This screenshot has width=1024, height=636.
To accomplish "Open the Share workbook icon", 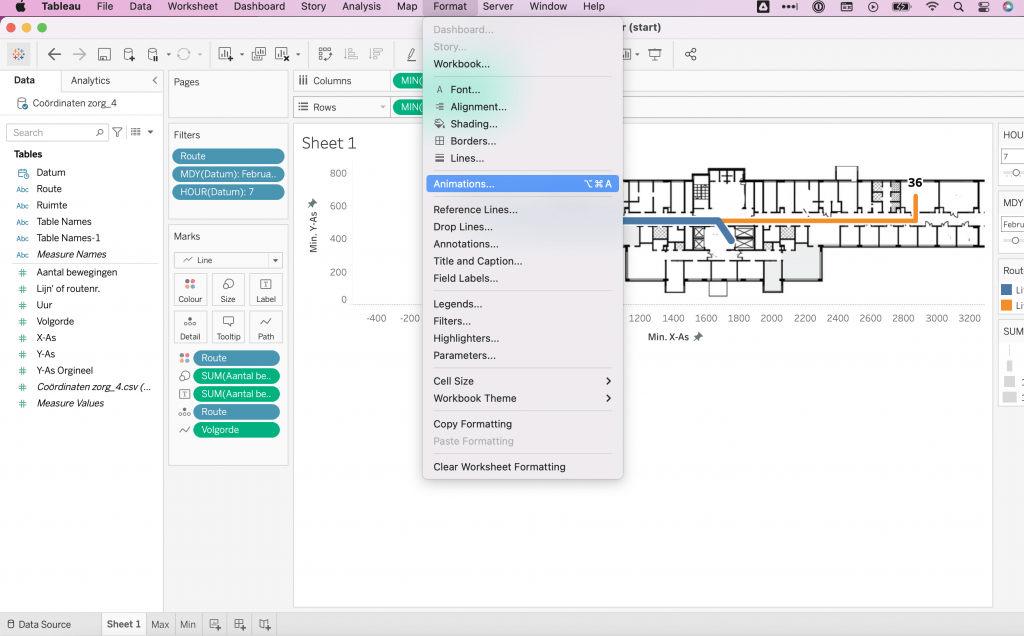I will (690, 54).
